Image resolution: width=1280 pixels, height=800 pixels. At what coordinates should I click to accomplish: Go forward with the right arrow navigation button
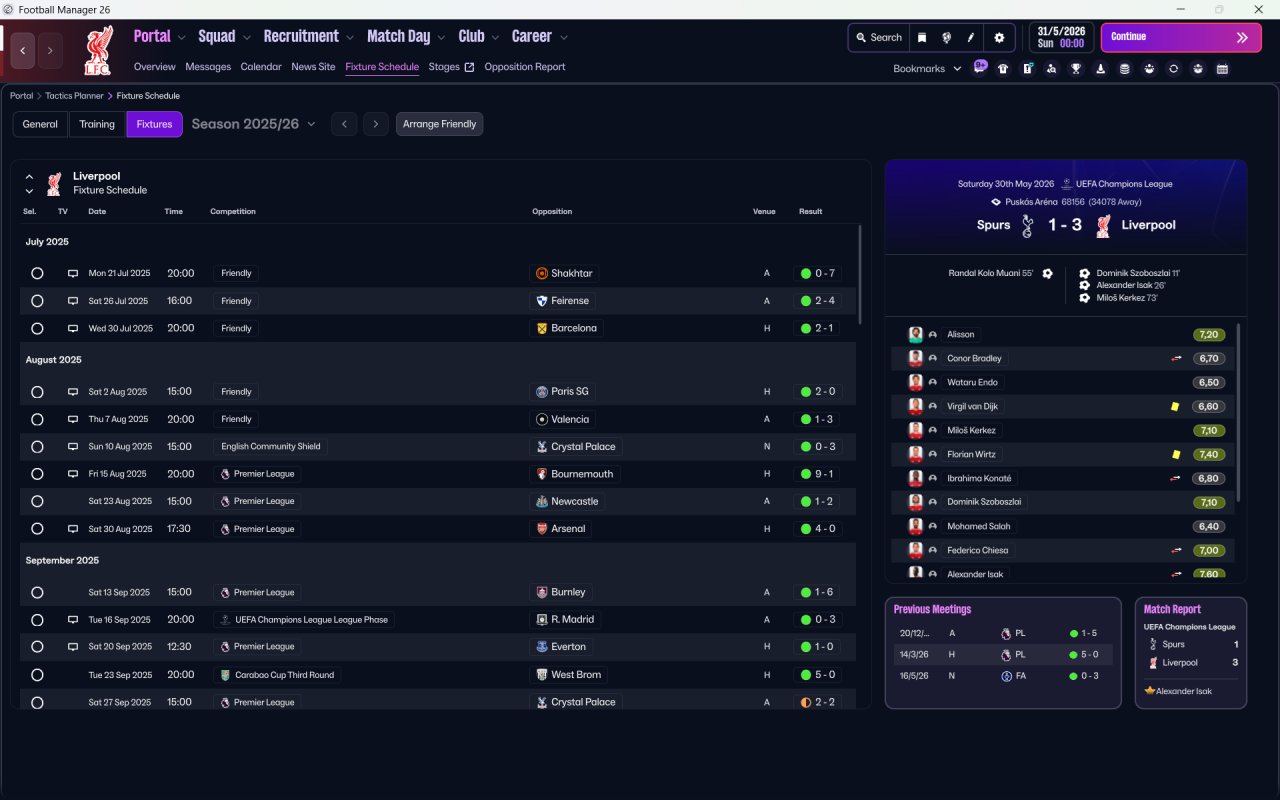(50, 51)
